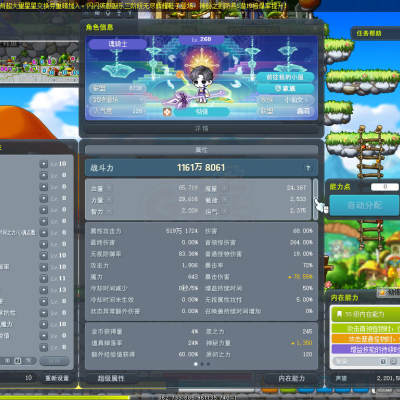Click the bookmark icon in 内在能力 preset bar
Image resolution: width=400 pixels, height=400 pixels.
coord(339,314)
